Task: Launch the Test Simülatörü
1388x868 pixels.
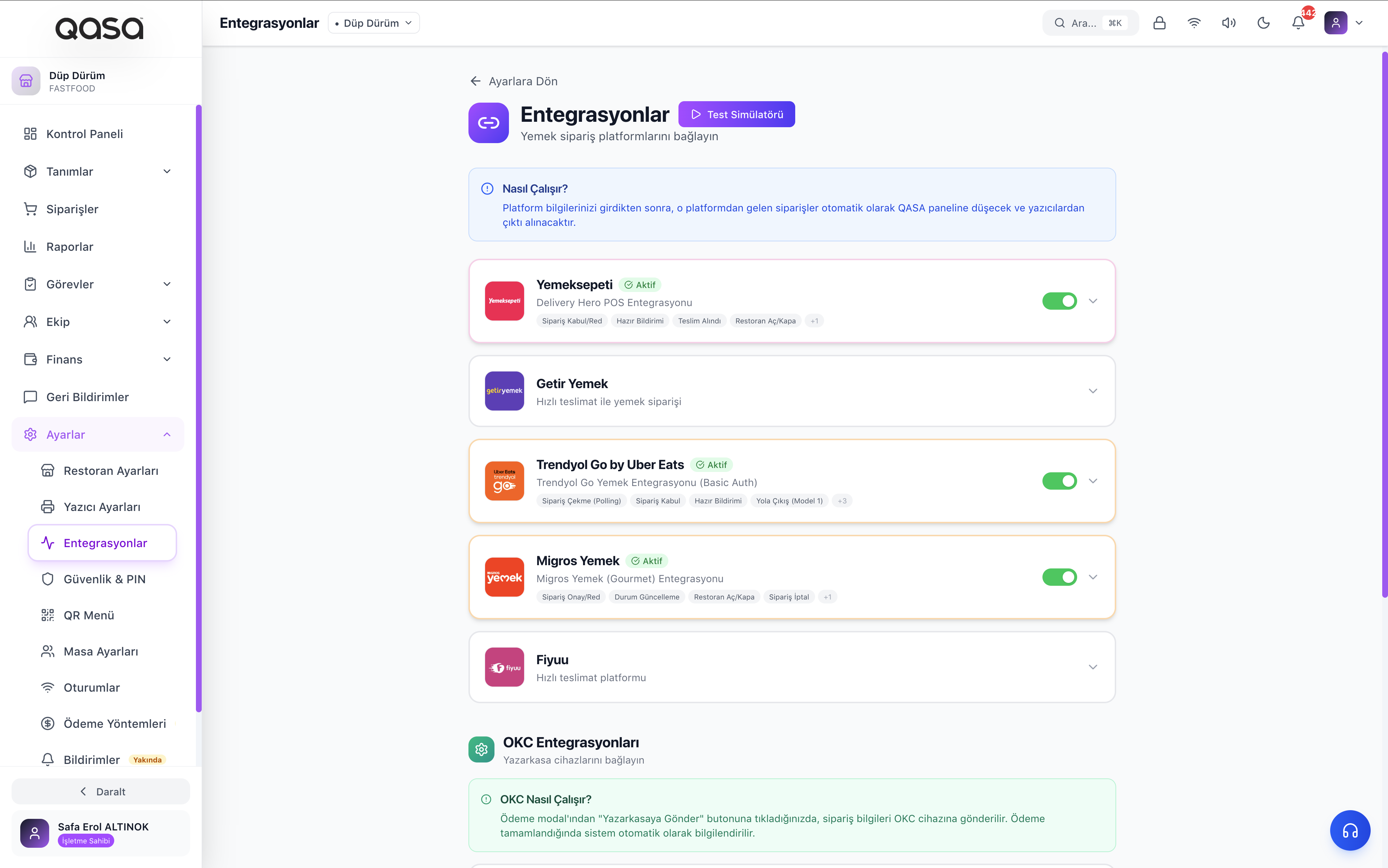Action: [736, 114]
